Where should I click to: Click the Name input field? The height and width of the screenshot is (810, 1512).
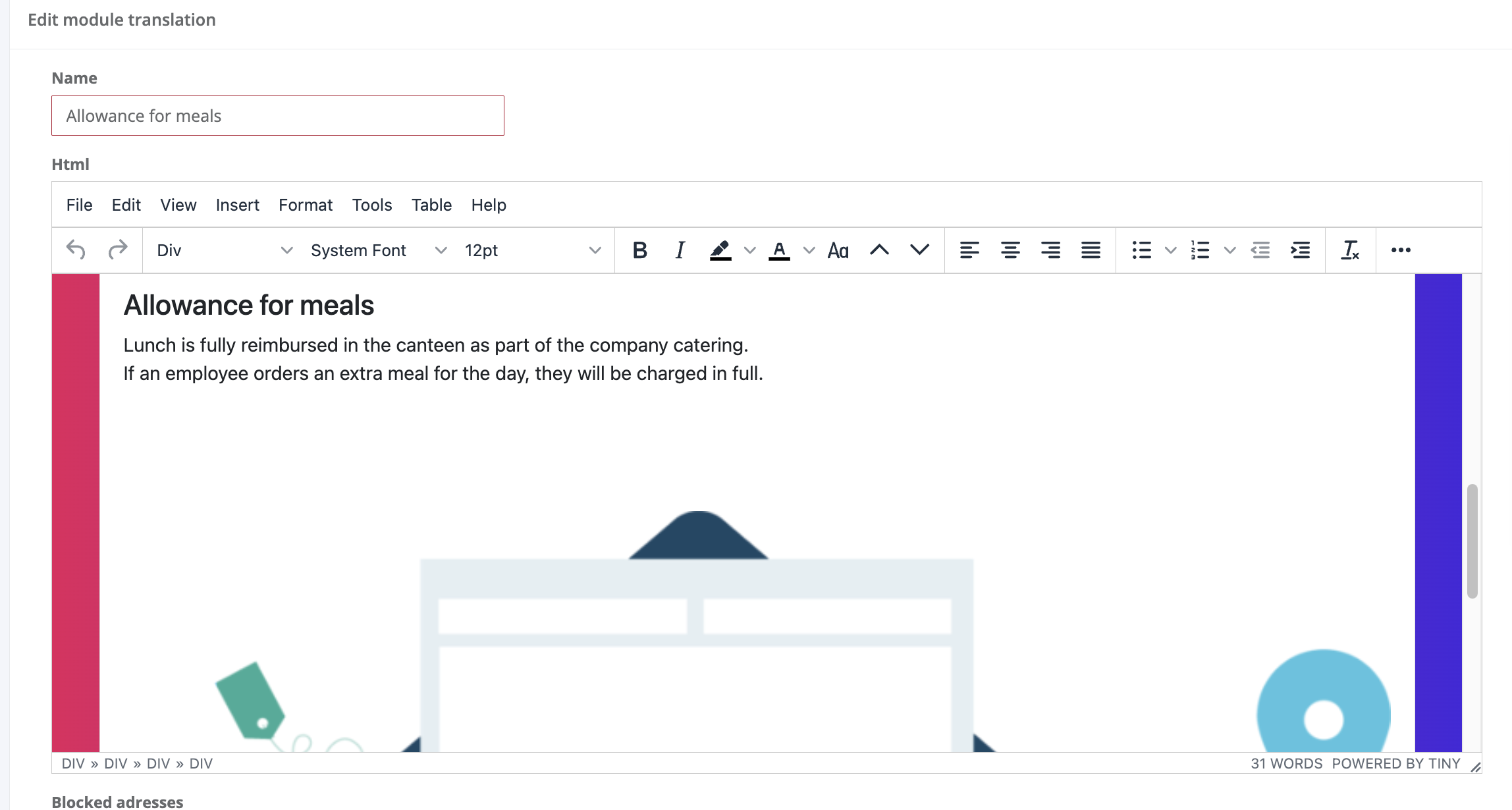coord(278,116)
